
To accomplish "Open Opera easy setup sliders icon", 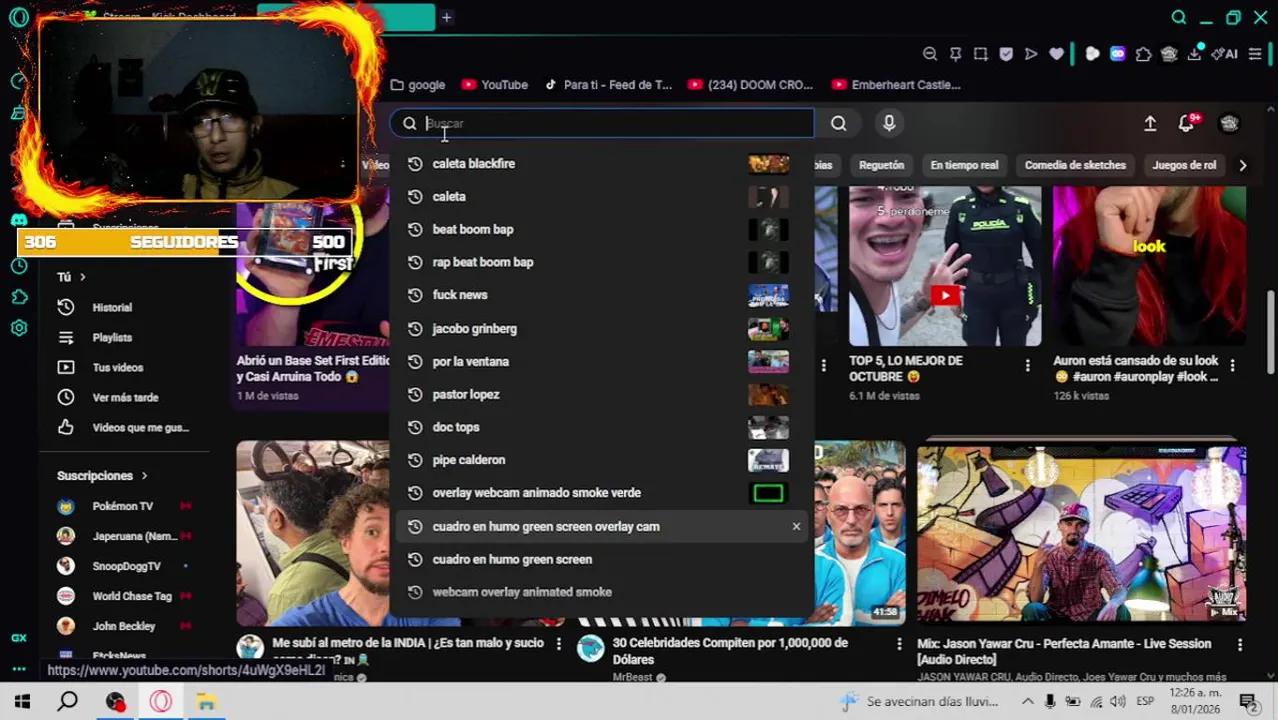I will coord(1255,54).
